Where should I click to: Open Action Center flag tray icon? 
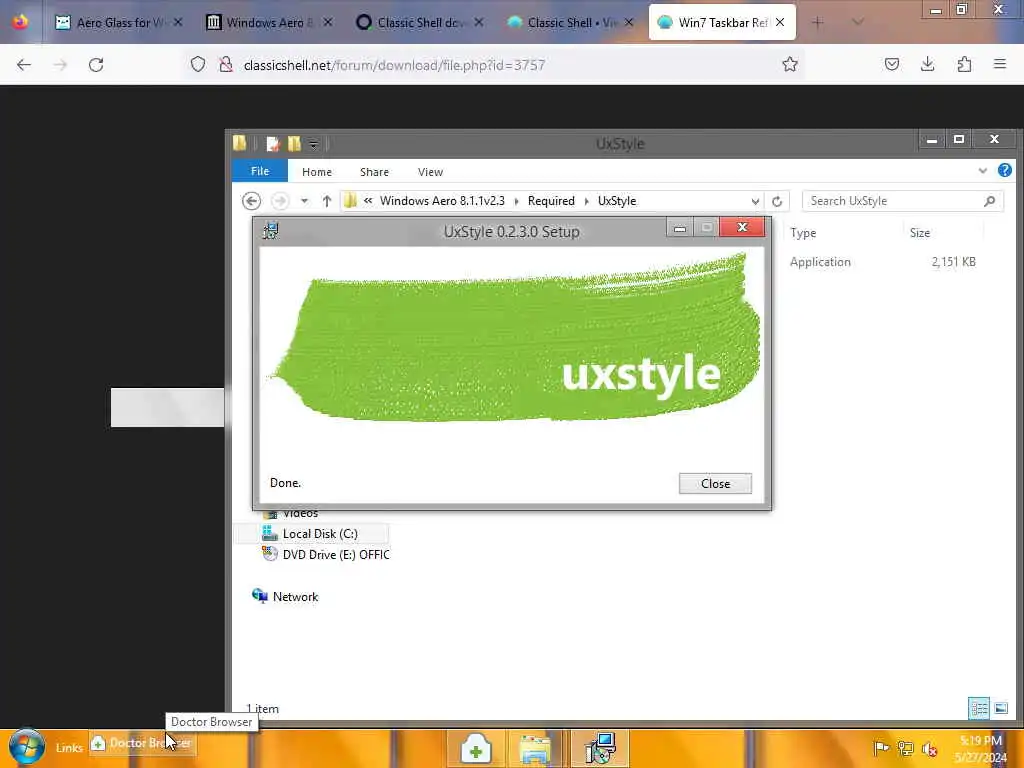[x=881, y=748]
